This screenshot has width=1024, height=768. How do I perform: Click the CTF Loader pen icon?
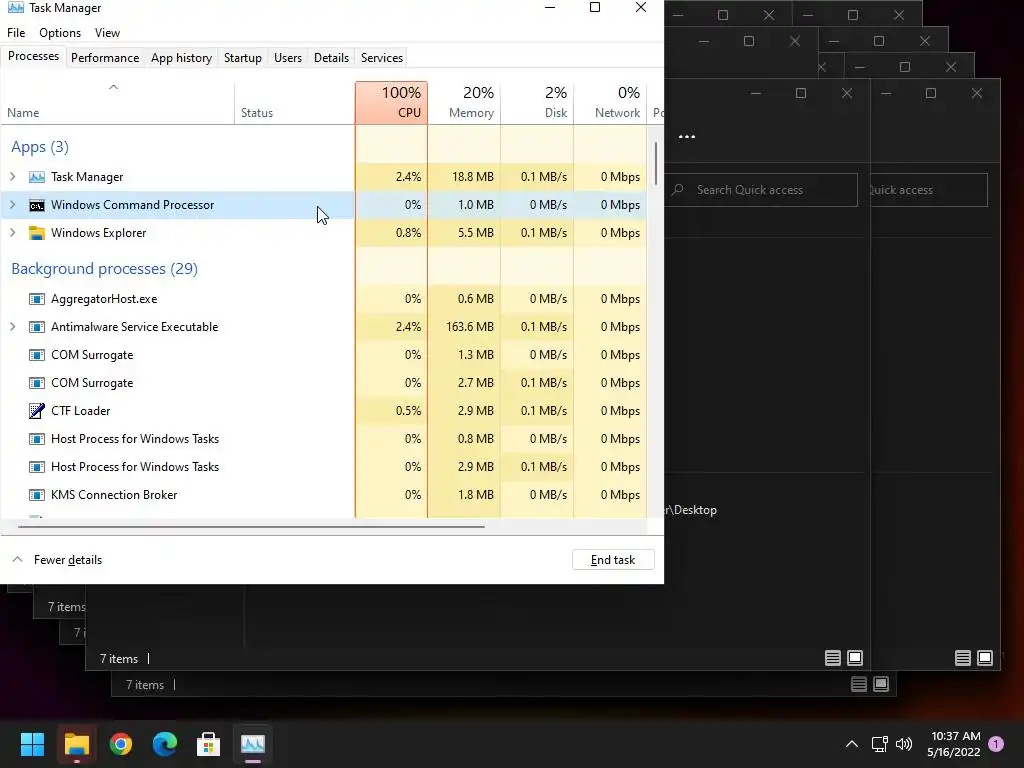[37, 411]
